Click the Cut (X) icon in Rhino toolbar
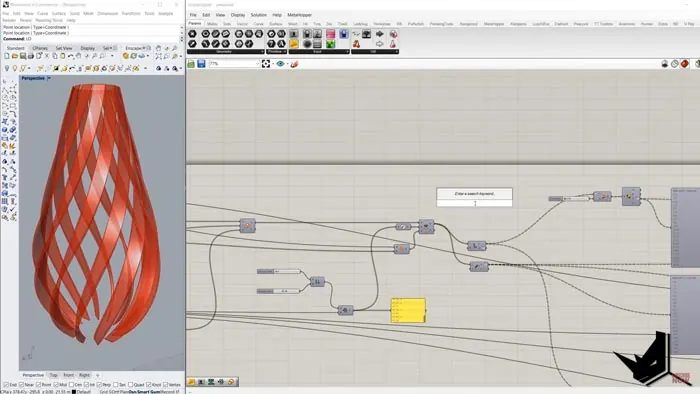The image size is (700, 394). (x=47, y=56)
